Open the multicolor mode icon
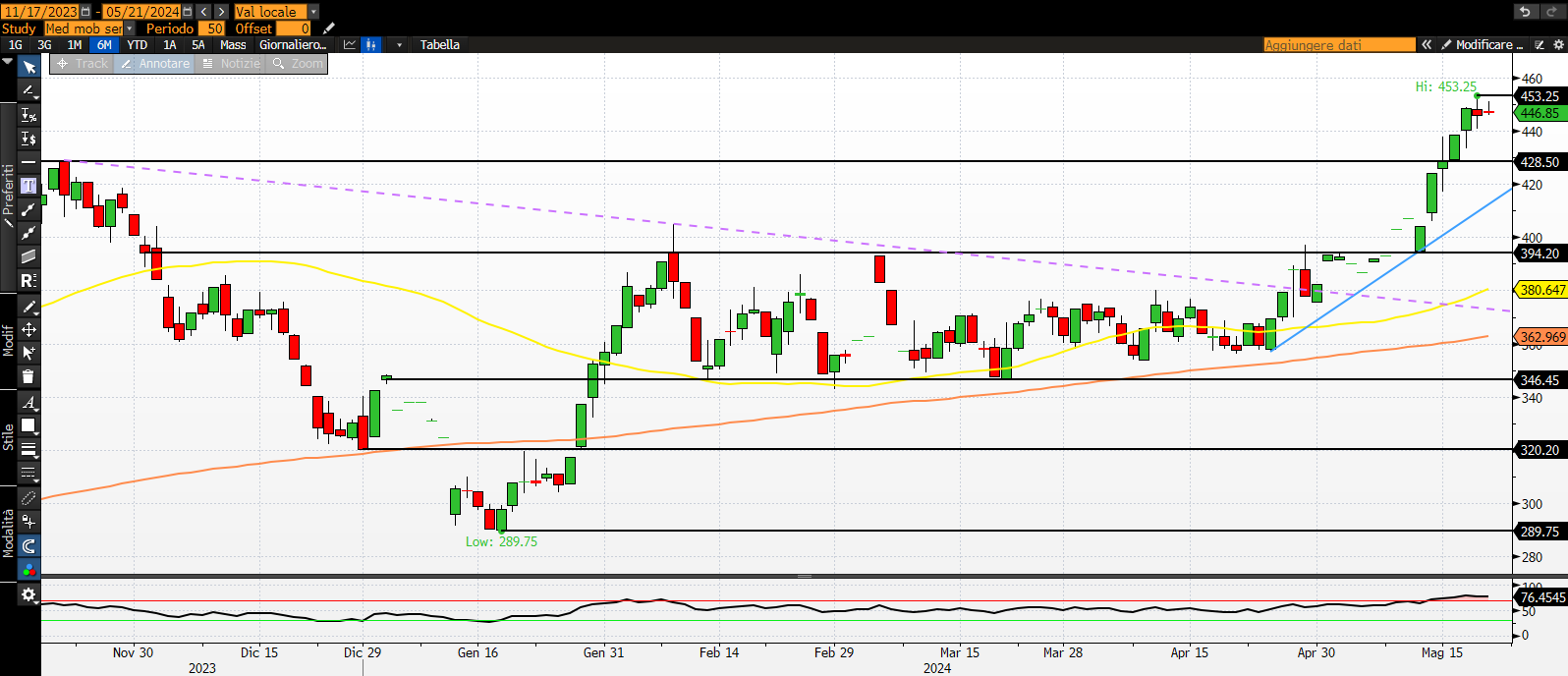The image size is (1568, 676). pos(28,569)
